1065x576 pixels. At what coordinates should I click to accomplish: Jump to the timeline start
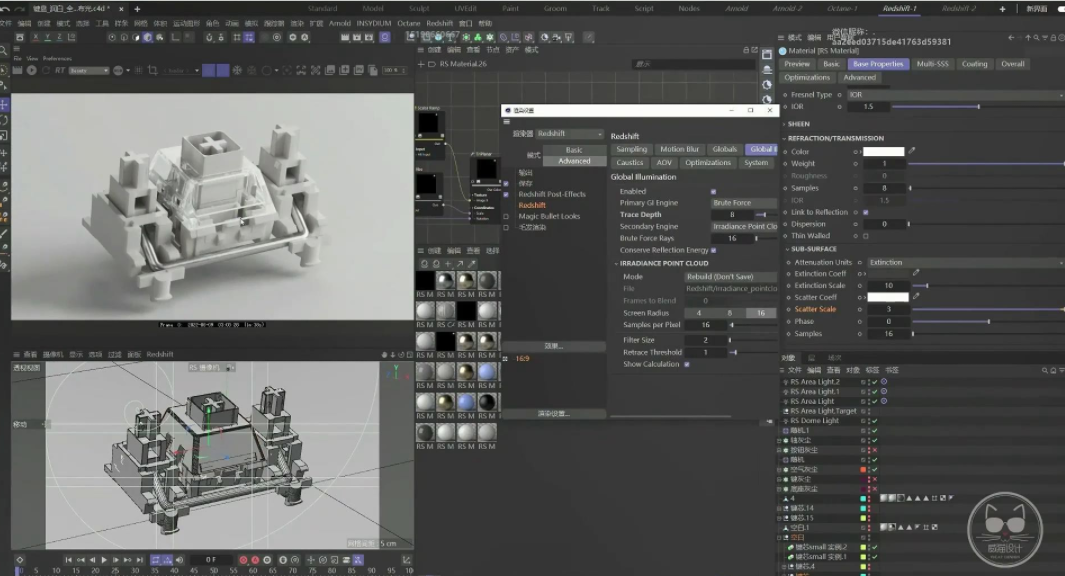click(x=69, y=560)
